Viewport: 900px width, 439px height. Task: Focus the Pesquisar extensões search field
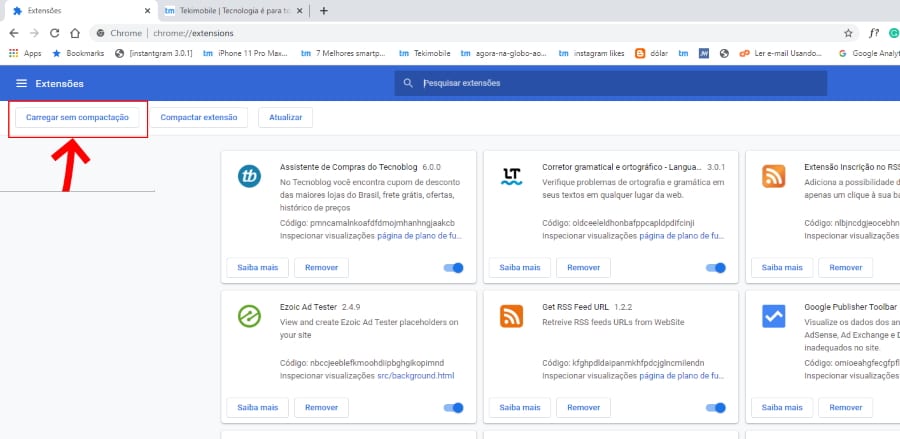(x=611, y=83)
